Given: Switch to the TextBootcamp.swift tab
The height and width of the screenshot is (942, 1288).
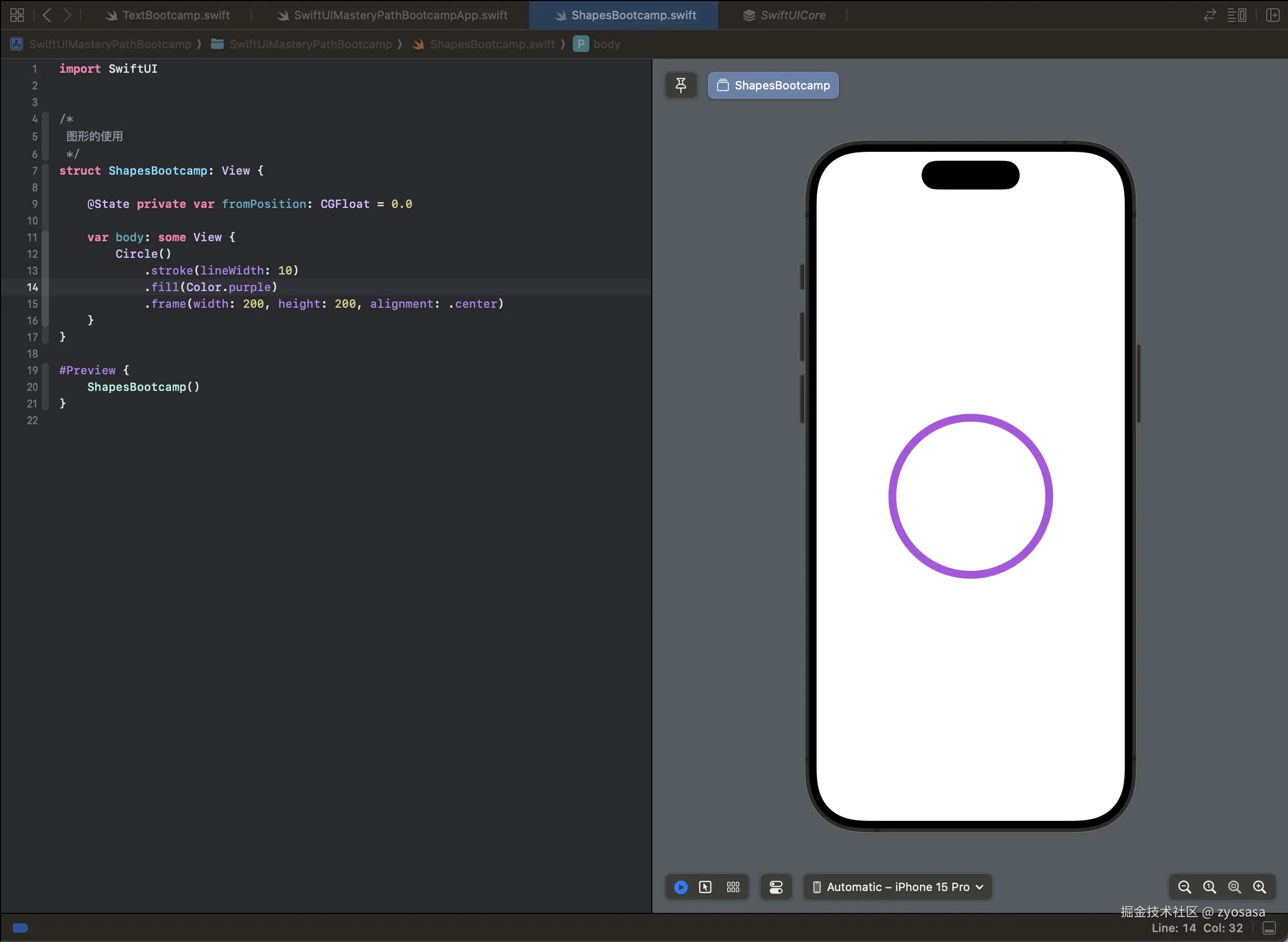Looking at the screenshot, I should [x=176, y=16].
